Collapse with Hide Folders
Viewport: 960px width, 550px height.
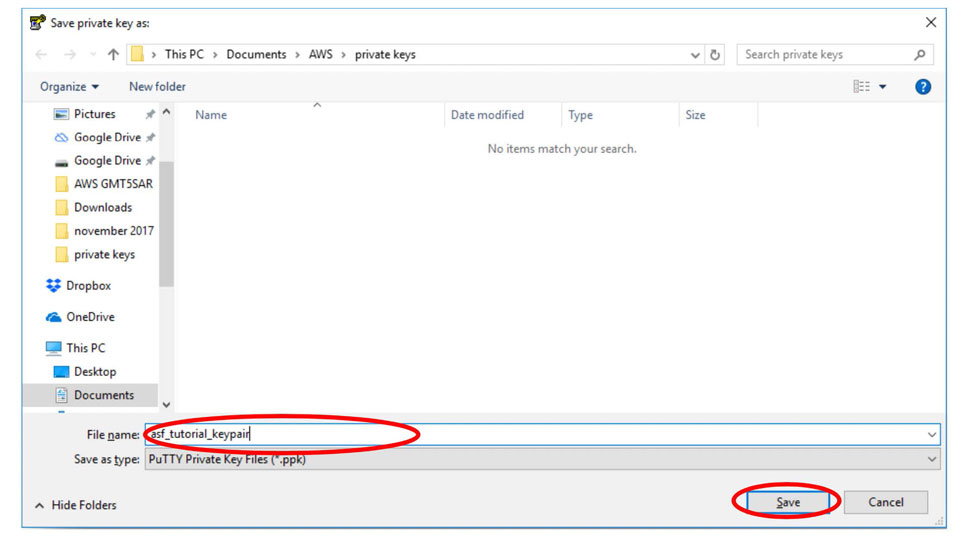coord(76,505)
